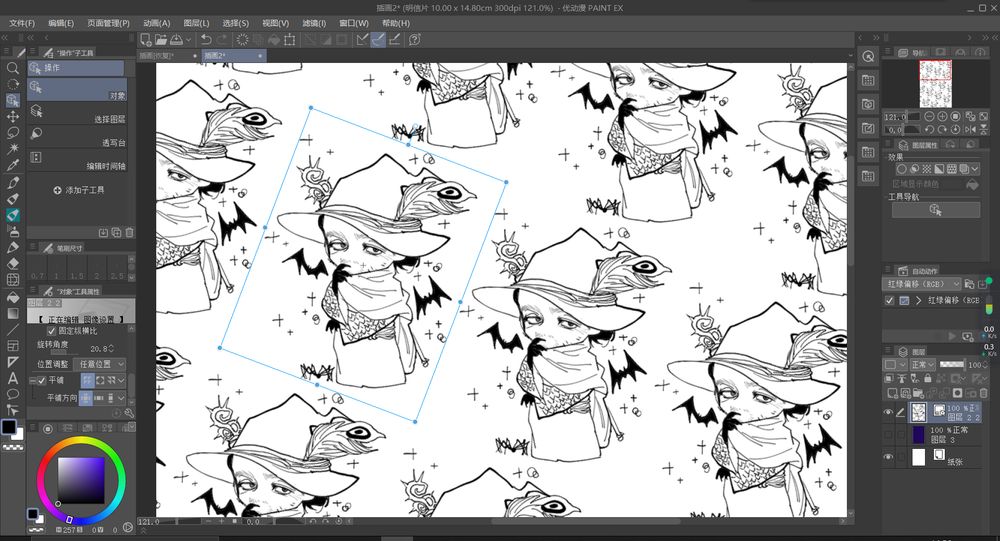This screenshot has width=1000, height=541.
Task: Select the Lasso selection tool
Action: (x=13, y=132)
